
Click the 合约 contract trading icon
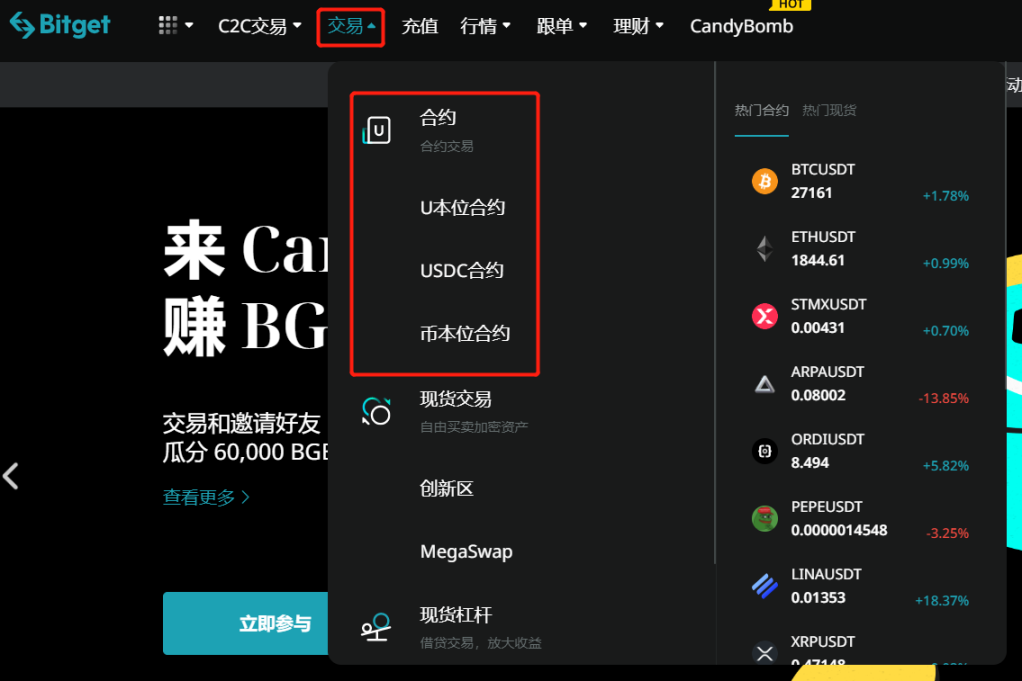point(376,128)
